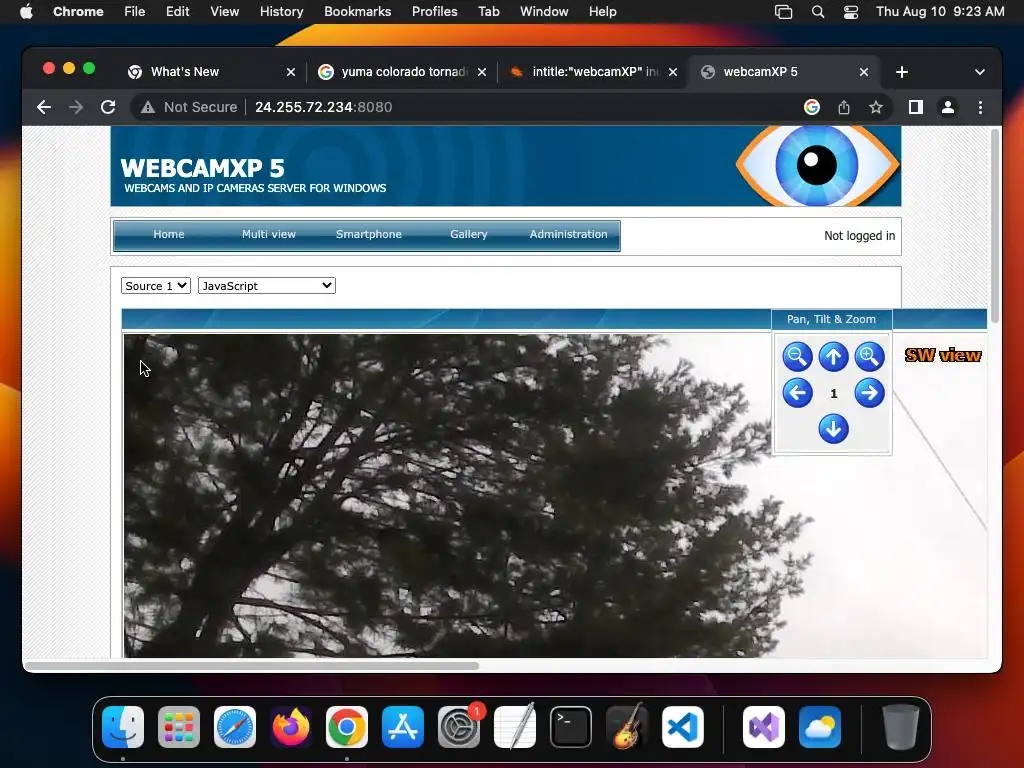Click the zoom out magnifier PTZ button

[x=797, y=357]
